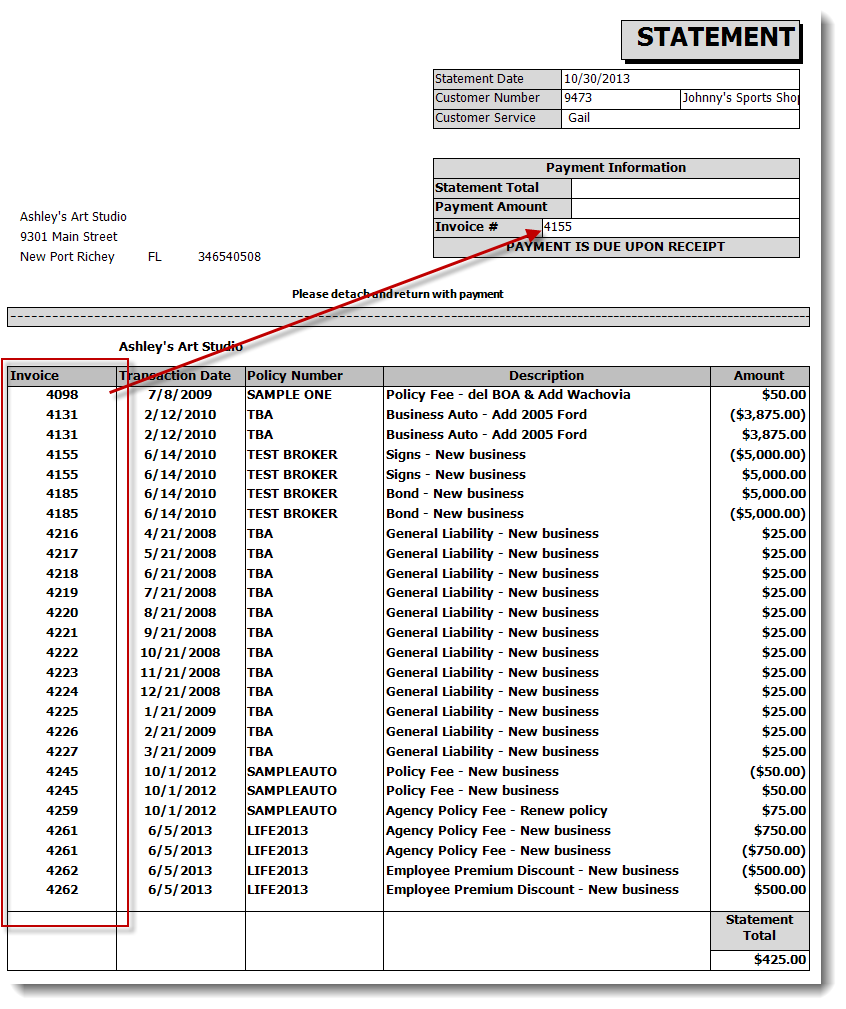Click PAYMENT IS DUE UPON RECEIPT notice

(x=616, y=247)
